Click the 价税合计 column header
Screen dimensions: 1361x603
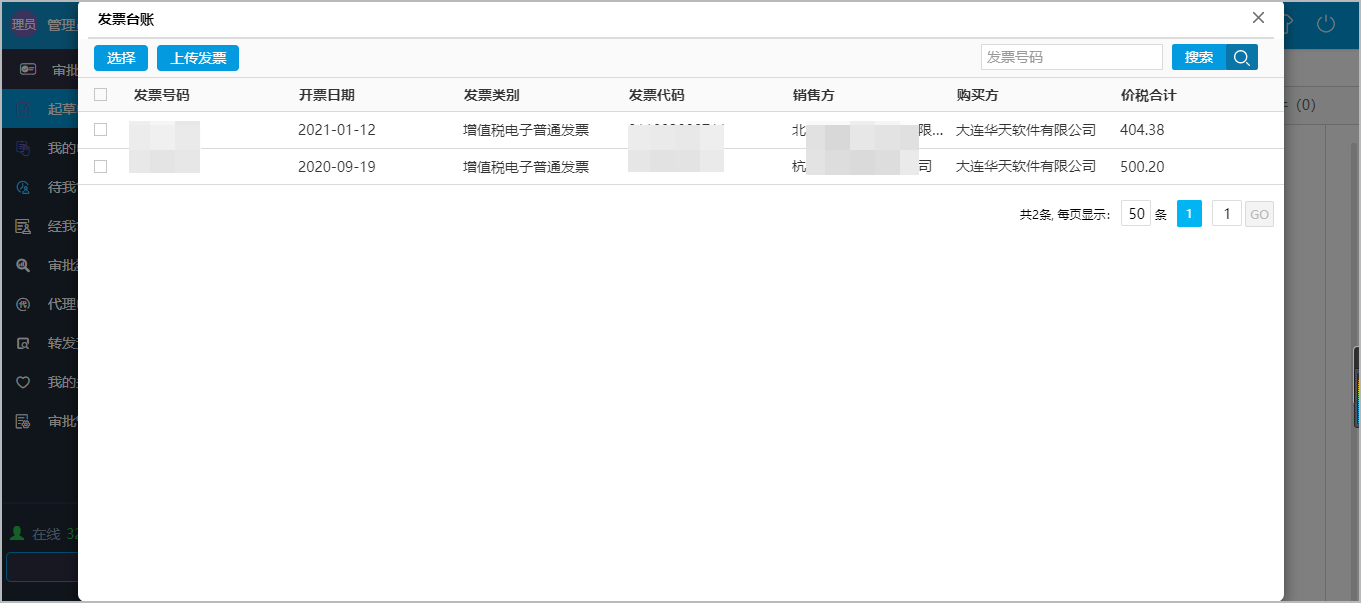[x=1148, y=95]
